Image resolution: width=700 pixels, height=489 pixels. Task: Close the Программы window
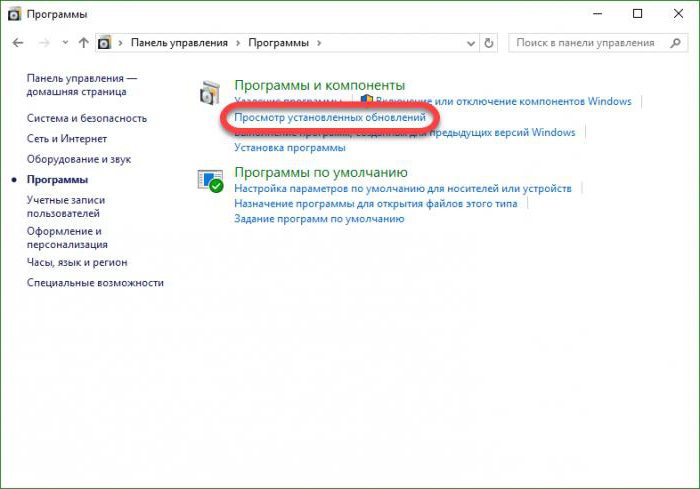click(679, 14)
